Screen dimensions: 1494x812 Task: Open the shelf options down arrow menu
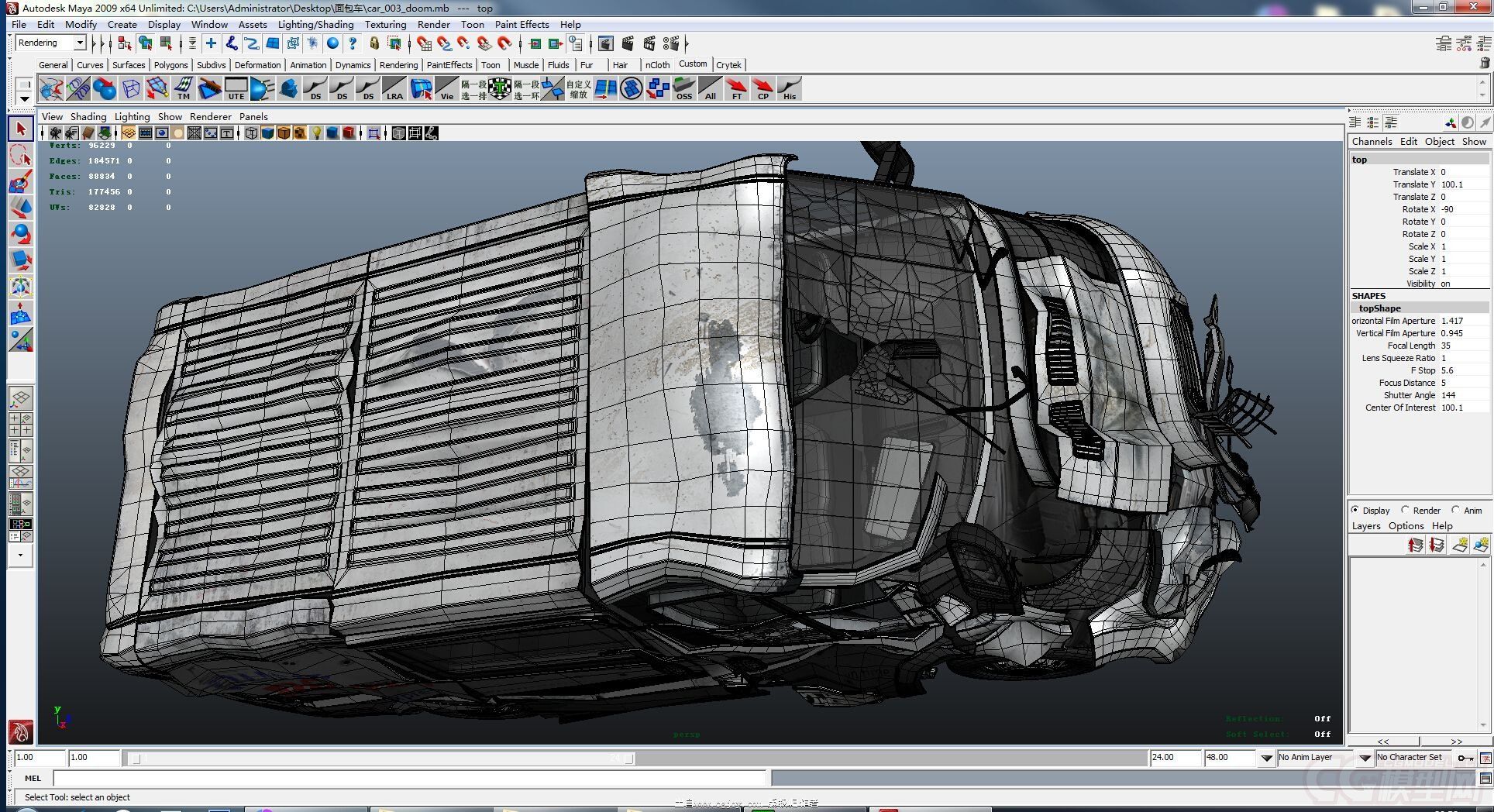pos(24,98)
